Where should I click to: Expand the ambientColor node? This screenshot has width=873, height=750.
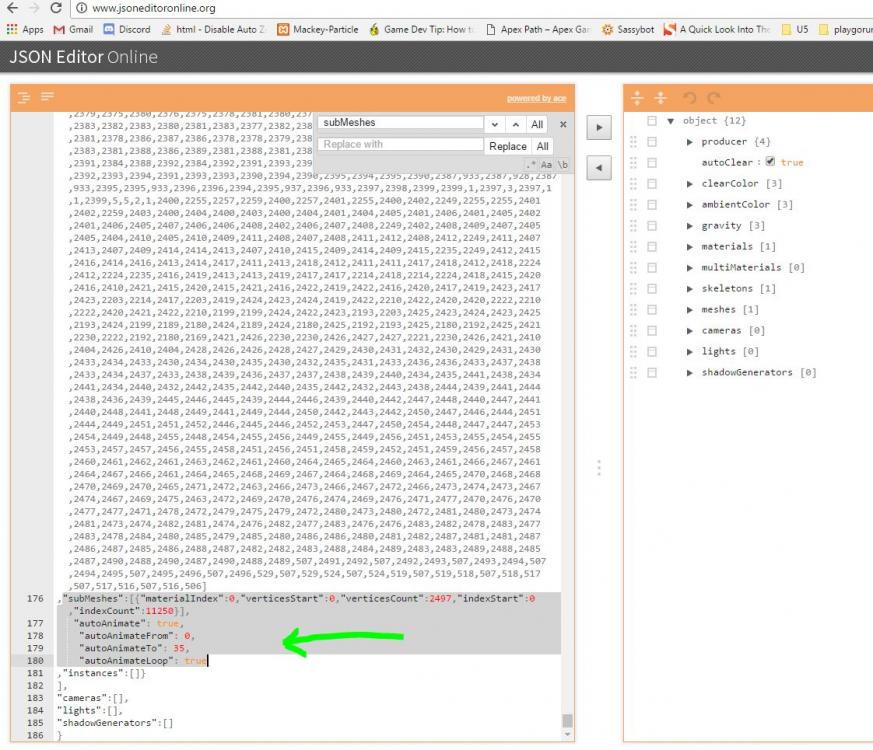[690, 205]
